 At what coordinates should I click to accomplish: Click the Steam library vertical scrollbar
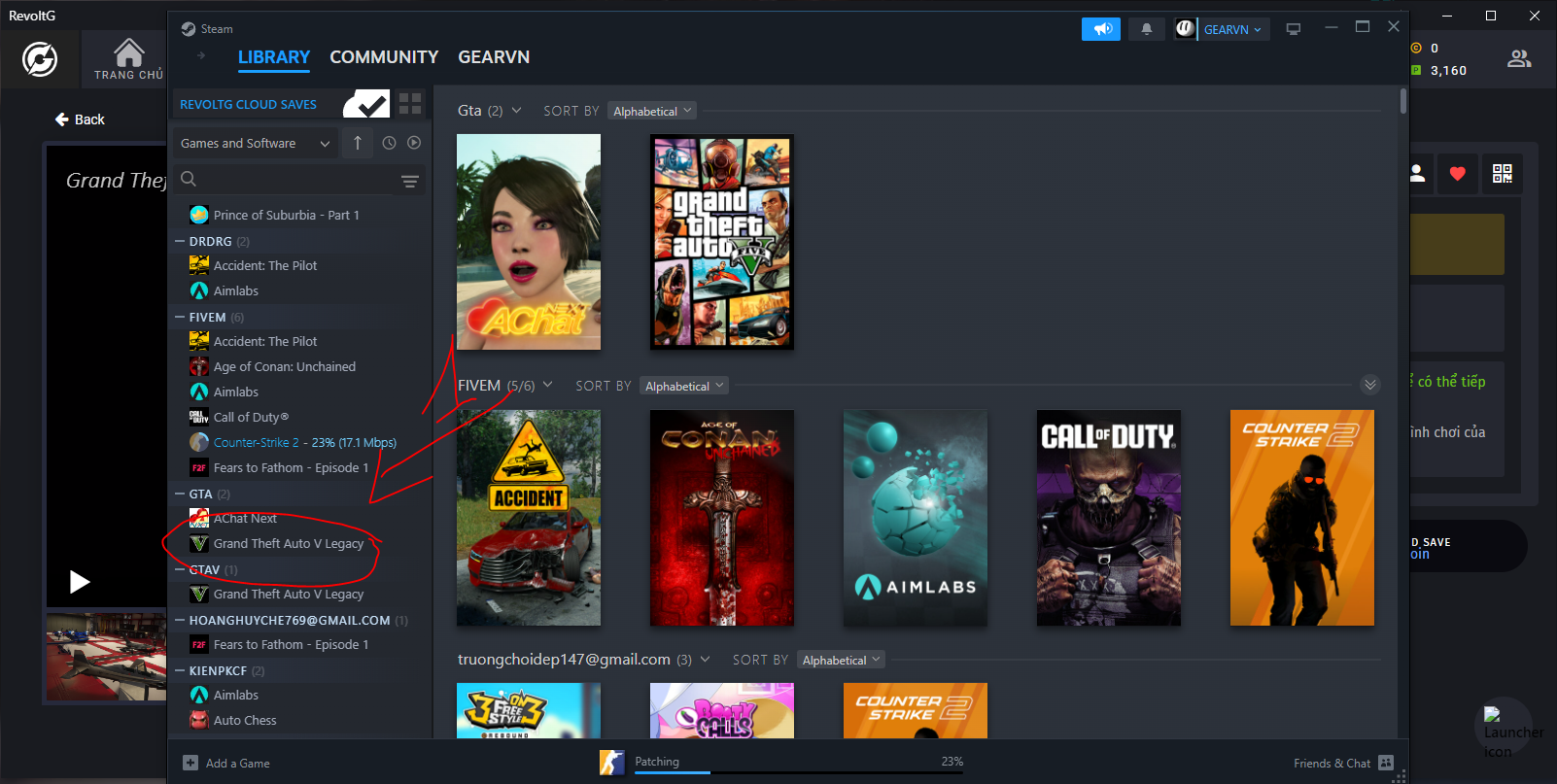click(1403, 101)
